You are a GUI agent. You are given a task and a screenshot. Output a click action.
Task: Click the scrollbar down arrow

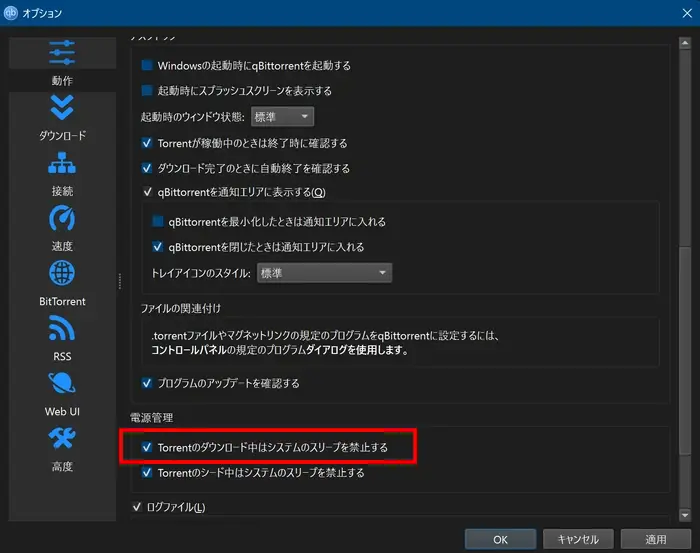(x=685, y=515)
